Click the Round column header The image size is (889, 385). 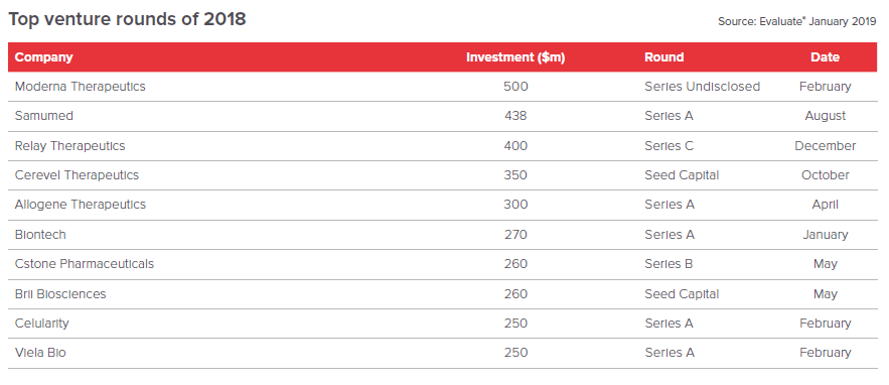point(664,57)
